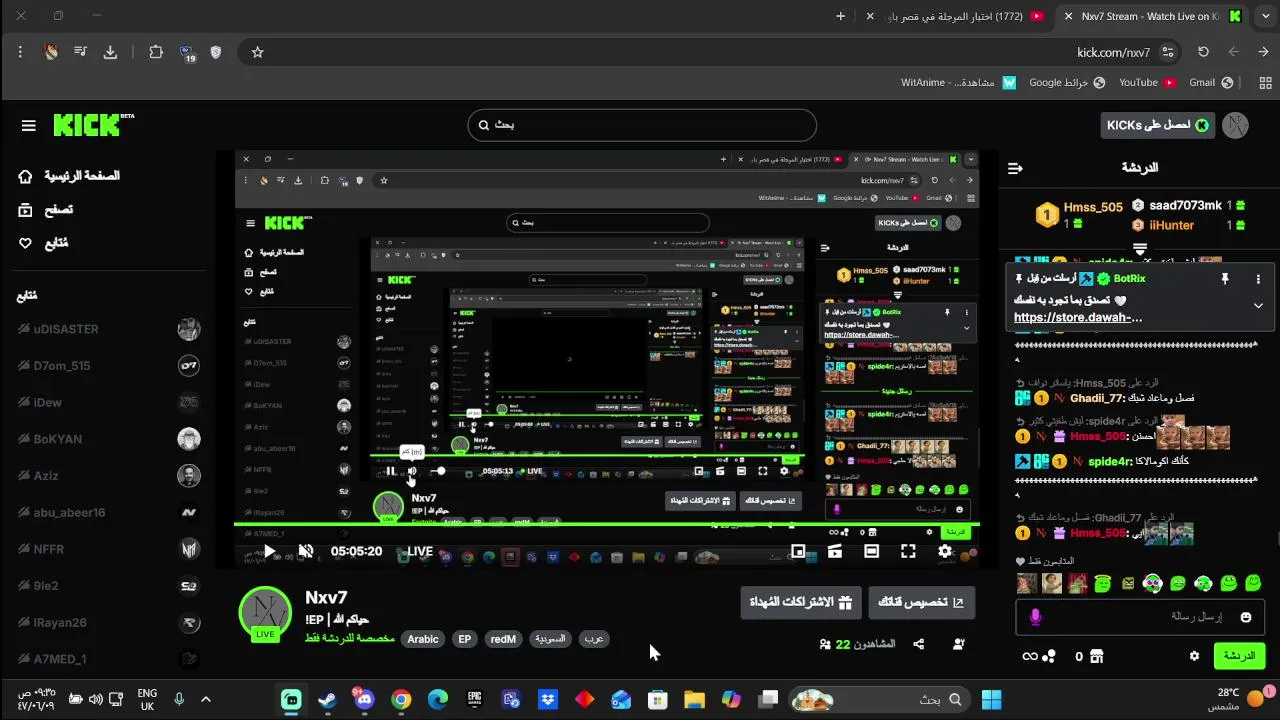Viewport: 1280px width, 720px height.
Task: Open Steam from the taskbar
Action: [328, 700]
